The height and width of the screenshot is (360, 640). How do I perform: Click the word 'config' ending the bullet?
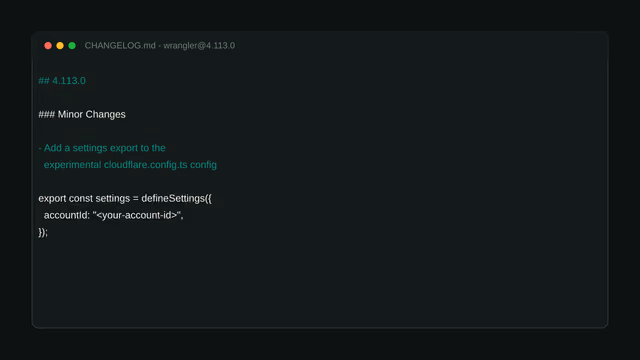point(203,165)
